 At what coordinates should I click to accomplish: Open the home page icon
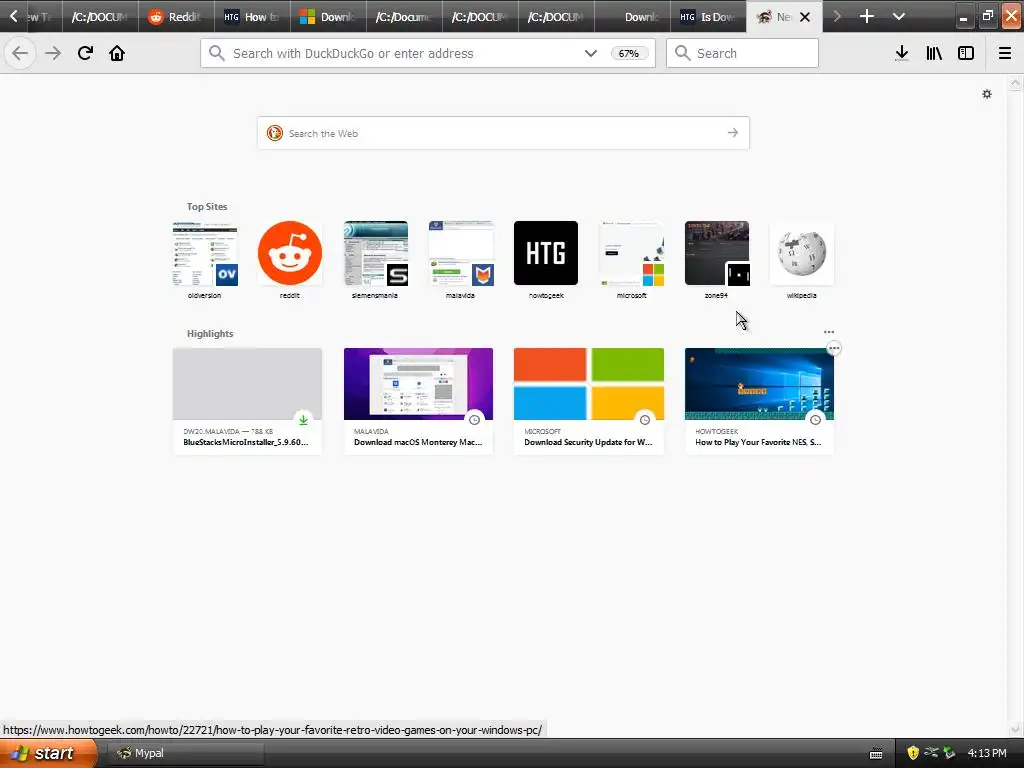click(x=117, y=53)
